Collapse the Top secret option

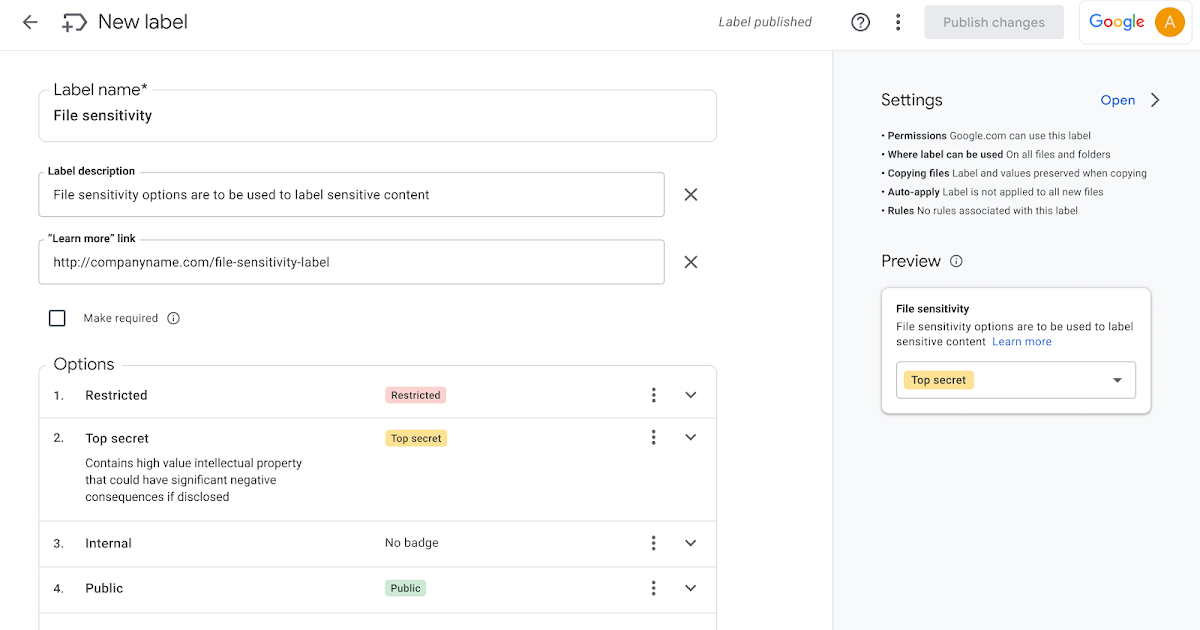point(690,438)
